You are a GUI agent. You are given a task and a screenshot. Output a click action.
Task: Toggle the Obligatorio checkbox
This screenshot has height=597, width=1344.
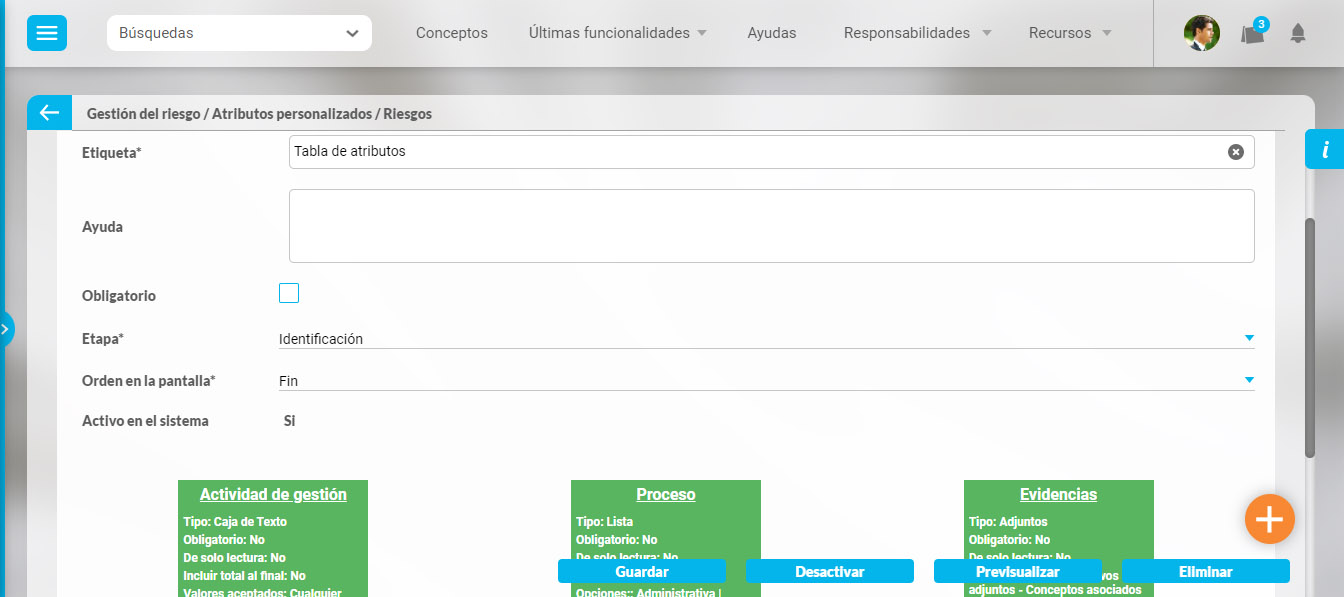click(x=289, y=293)
